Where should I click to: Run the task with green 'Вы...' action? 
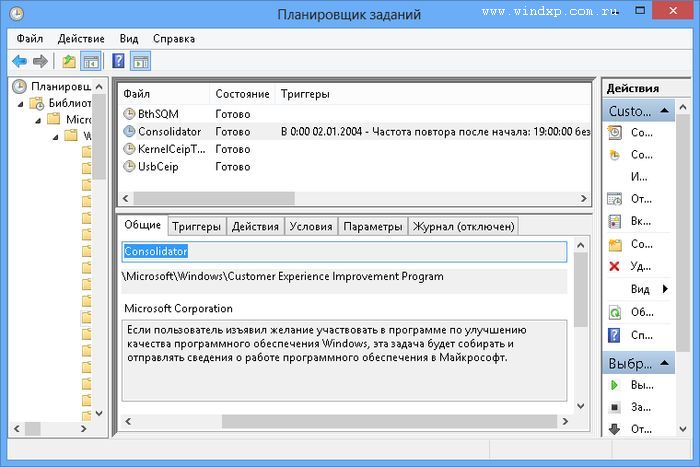(x=631, y=385)
